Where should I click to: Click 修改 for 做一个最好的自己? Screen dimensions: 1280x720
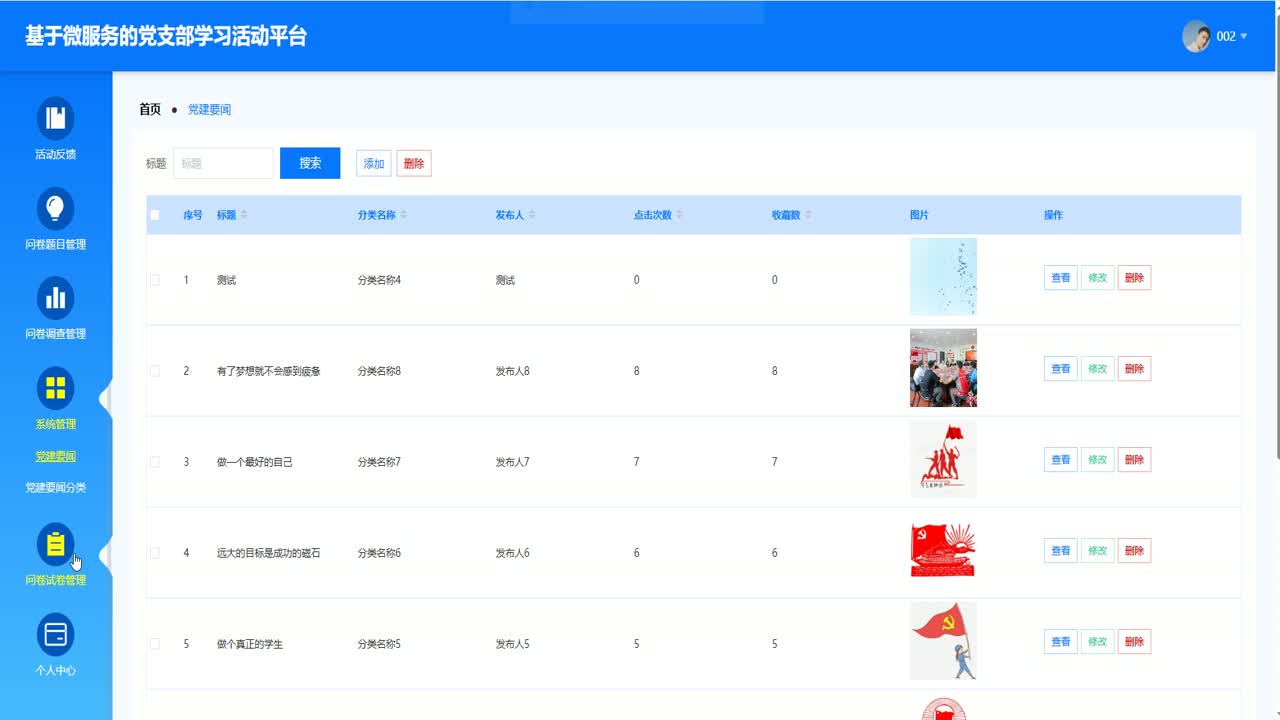click(x=1097, y=460)
